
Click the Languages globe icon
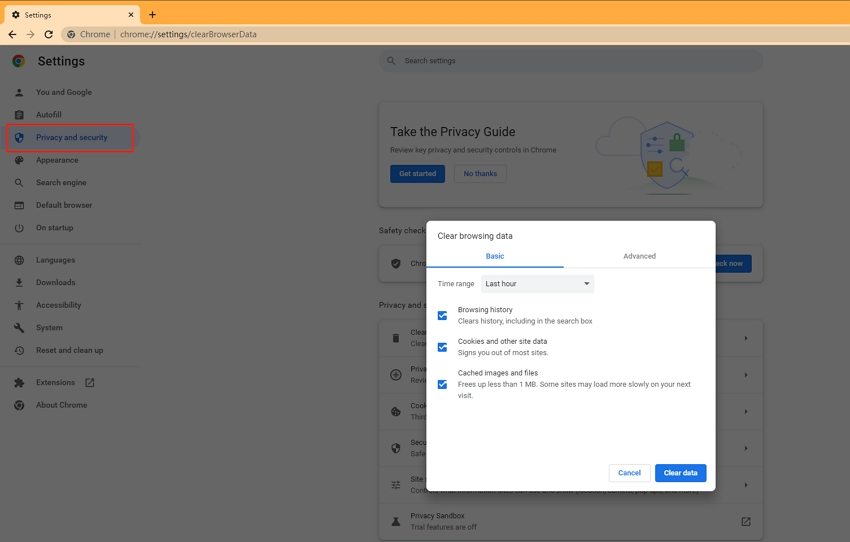19,260
